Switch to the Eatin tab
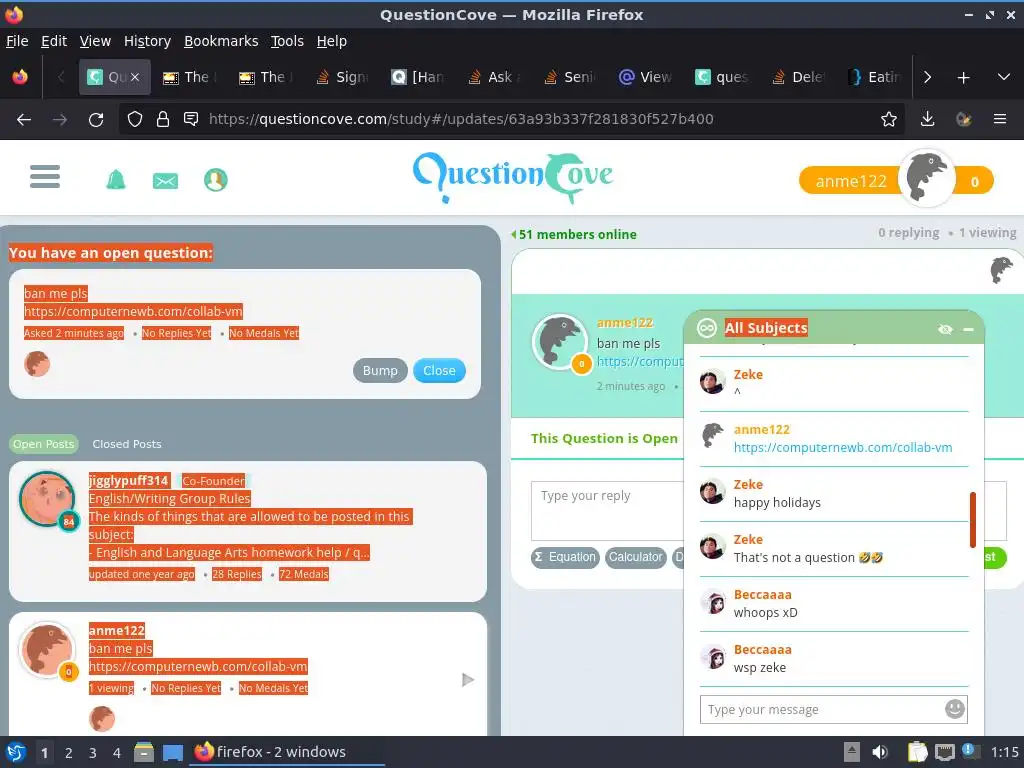The image size is (1024, 768). pos(874,77)
